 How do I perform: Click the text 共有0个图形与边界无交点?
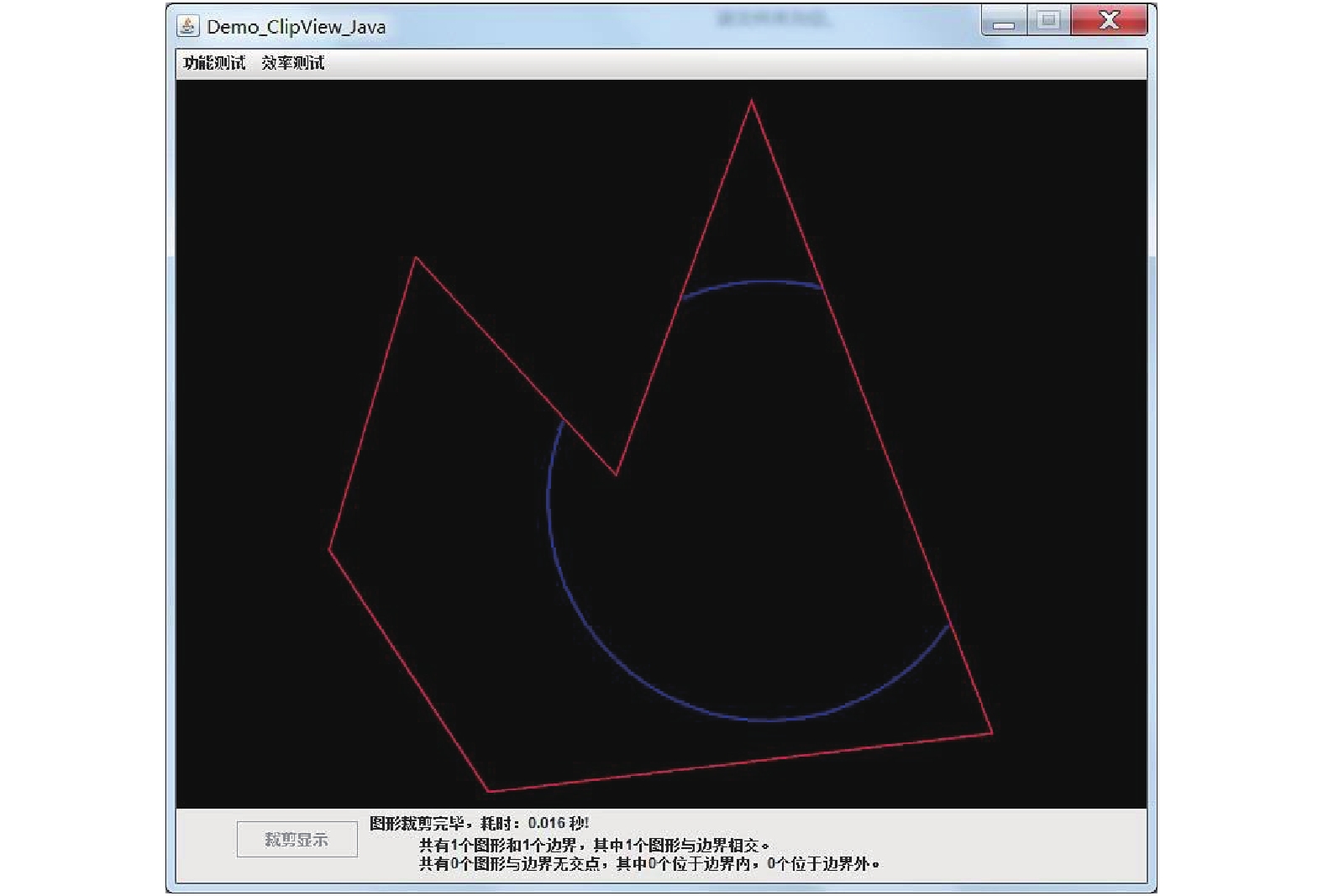click(x=510, y=863)
